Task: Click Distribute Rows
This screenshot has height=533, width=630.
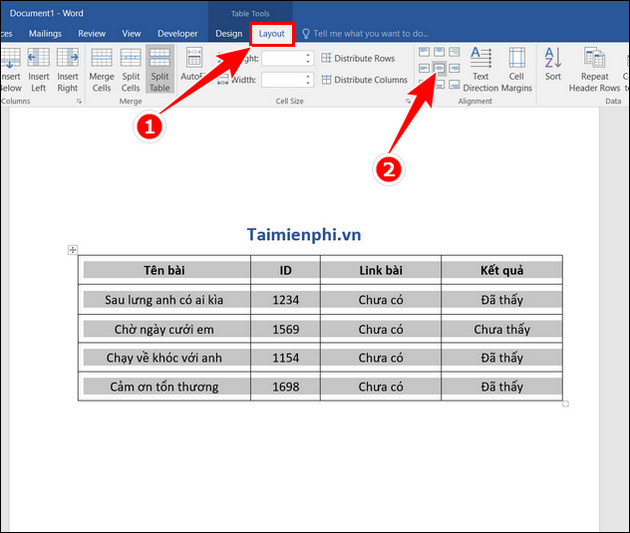Action: point(358,58)
